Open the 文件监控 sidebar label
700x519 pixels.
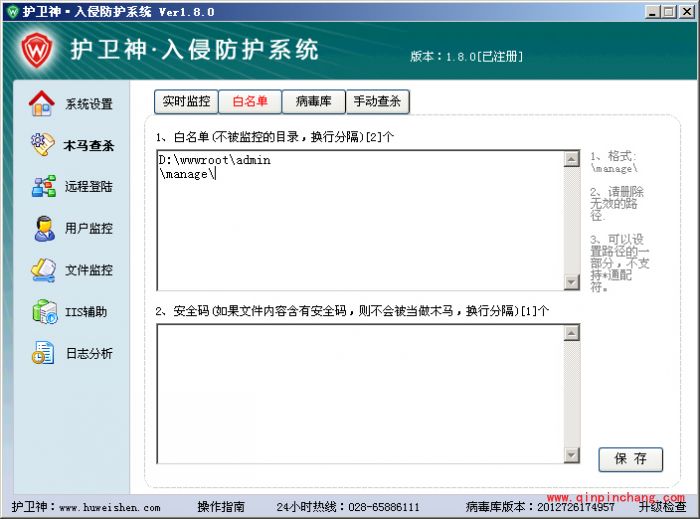[x=89, y=270]
